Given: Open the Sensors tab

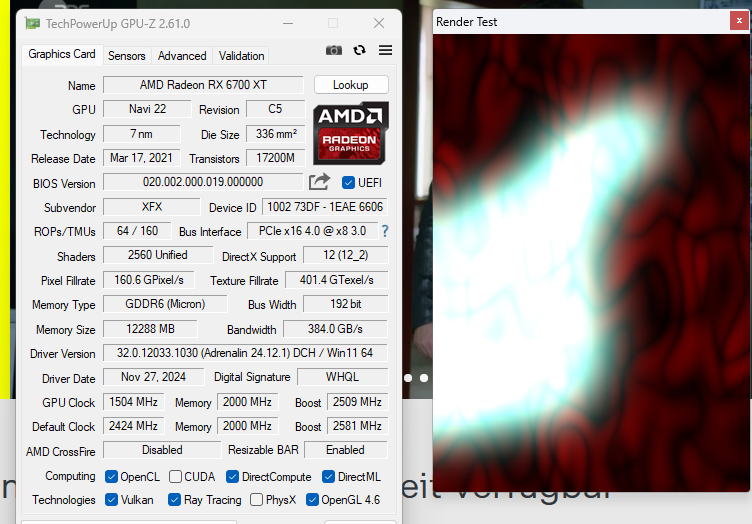Looking at the screenshot, I should tap(127, 56).
